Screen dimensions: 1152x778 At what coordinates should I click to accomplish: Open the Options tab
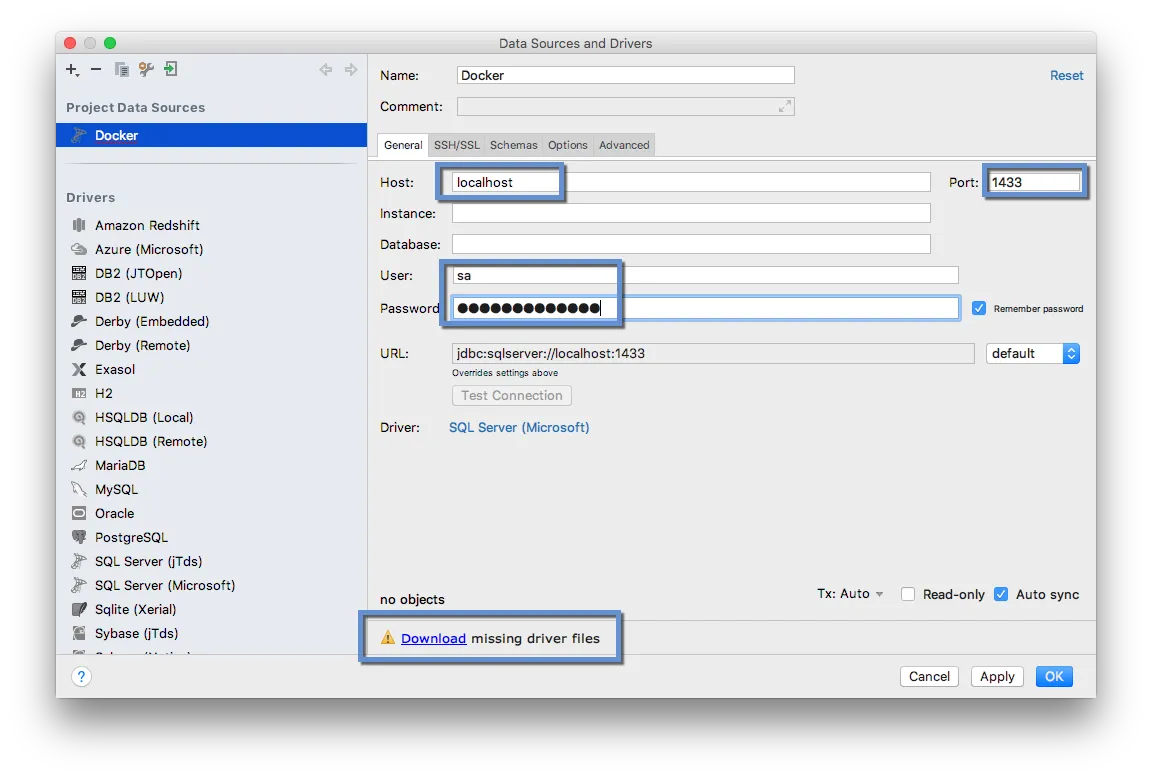pos(567,145)
